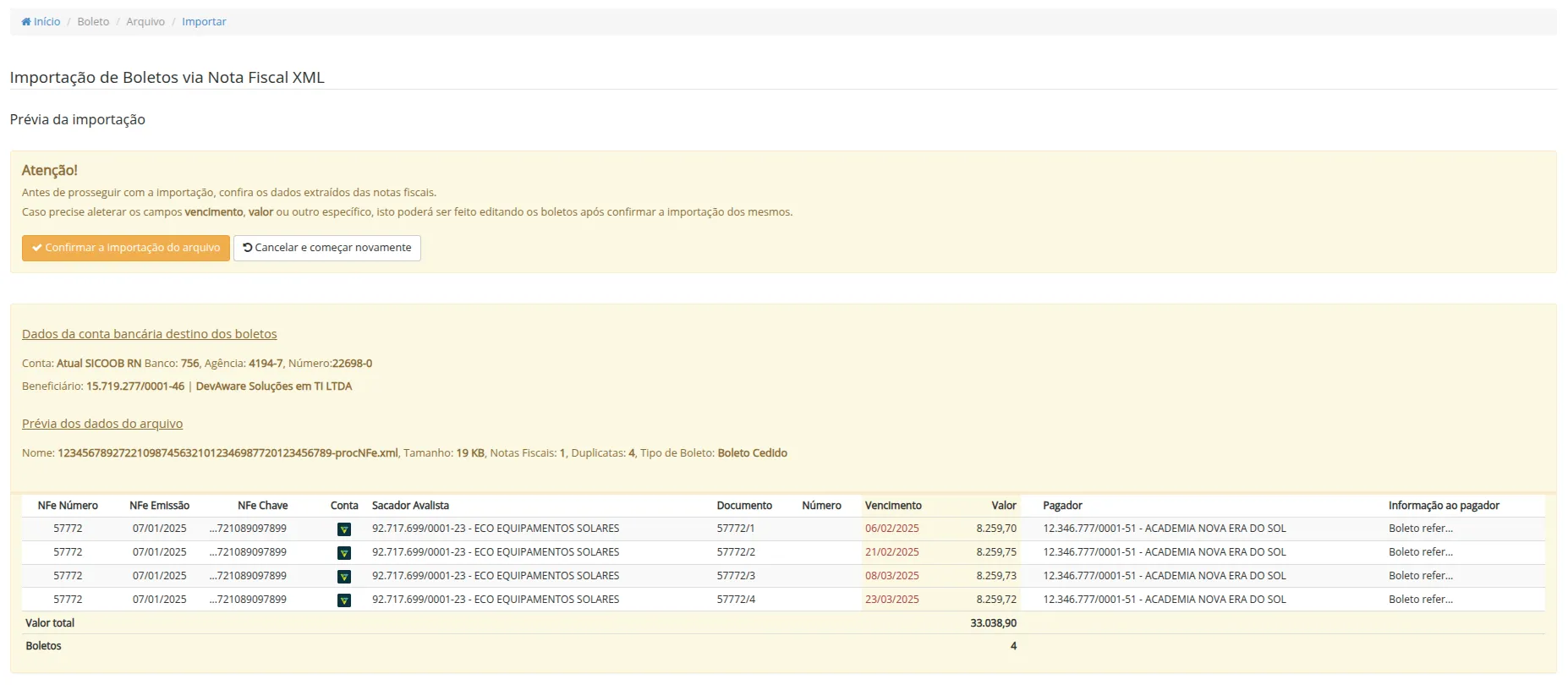Click the 'Prévia dos dados do arquivo' heading
The width and height of the screenshot is (1568, 685).
tap(102, 424)
